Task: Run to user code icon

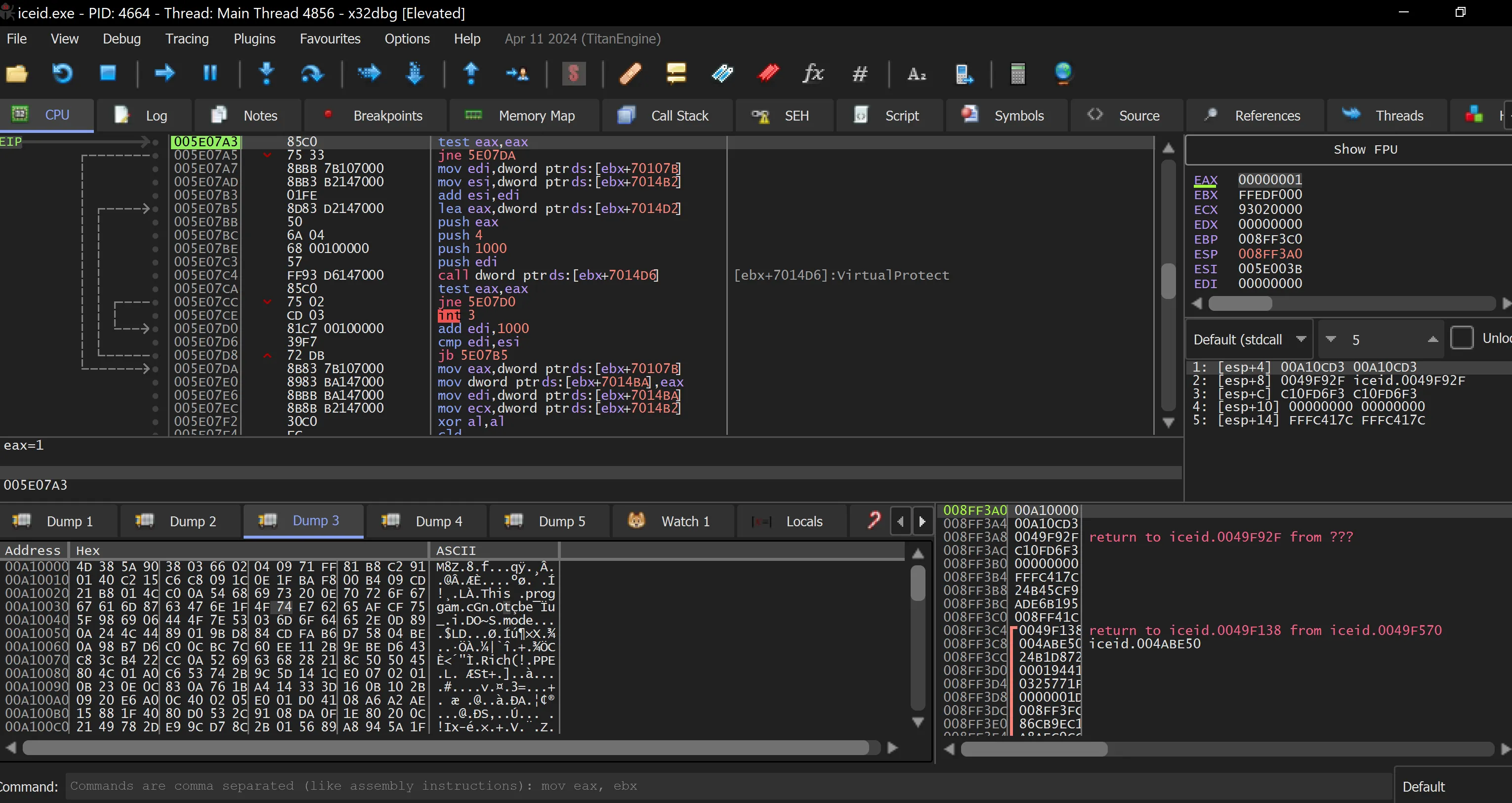Action: coord(517,73)
